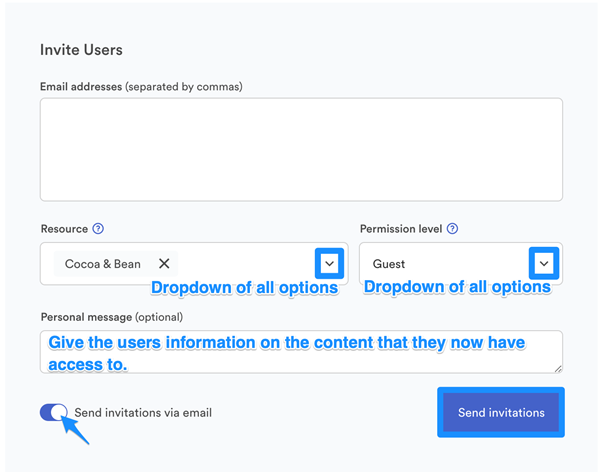Remove the Cocoa & Bean resource tag
Screen dimensions: 602x472
click(x=164, y=264)
